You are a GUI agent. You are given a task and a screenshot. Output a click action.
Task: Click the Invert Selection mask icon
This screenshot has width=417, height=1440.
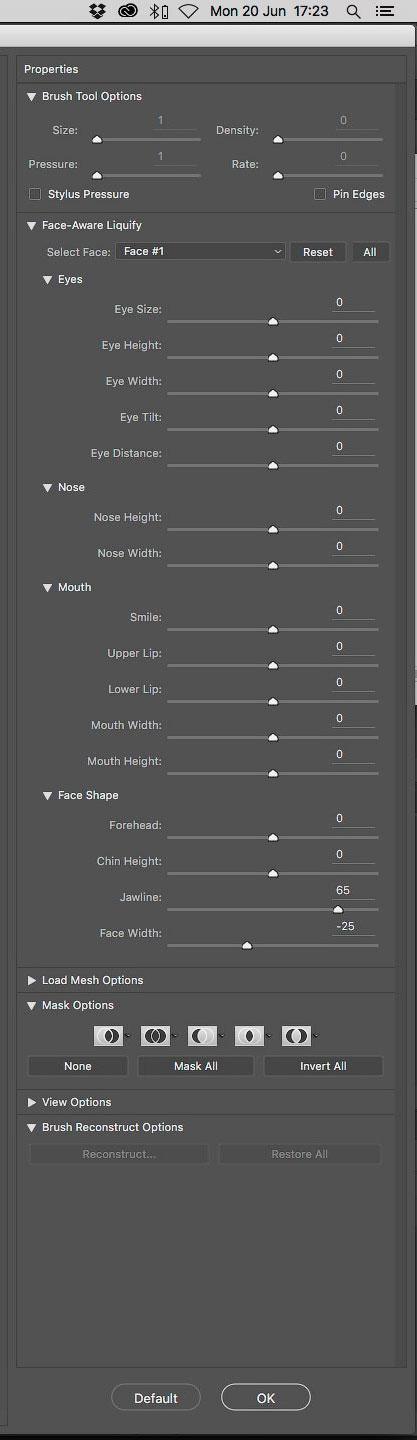pyautogui.click(x=296, y=1036)
